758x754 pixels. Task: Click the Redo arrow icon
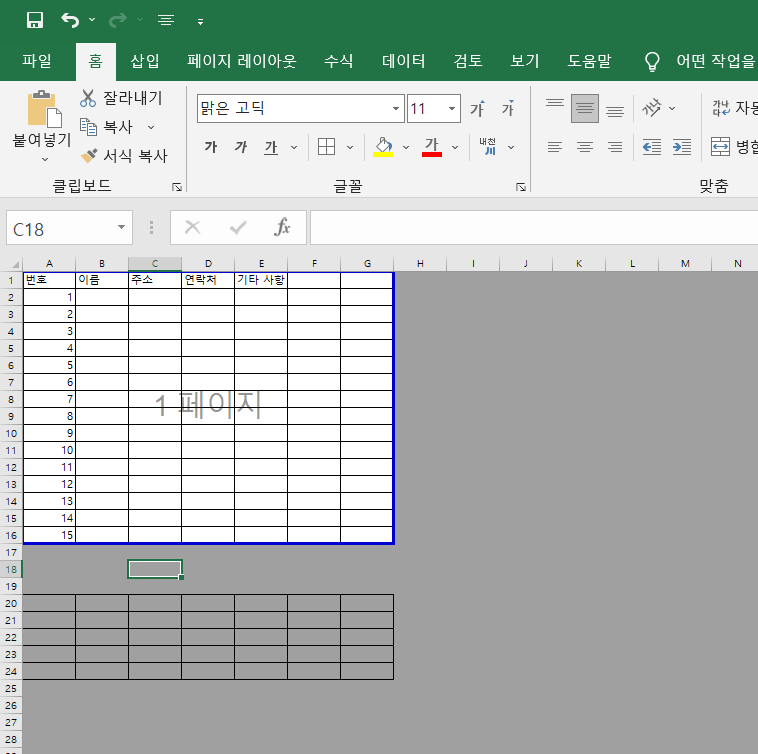(x=117, y=20)
